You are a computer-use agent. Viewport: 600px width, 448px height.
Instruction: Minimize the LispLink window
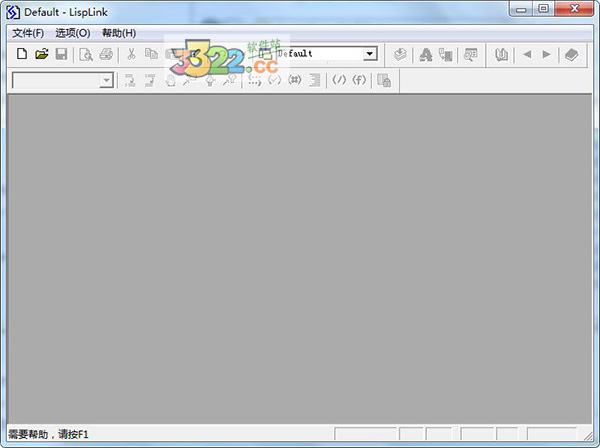pyautogui.click(x=521, y=9)
